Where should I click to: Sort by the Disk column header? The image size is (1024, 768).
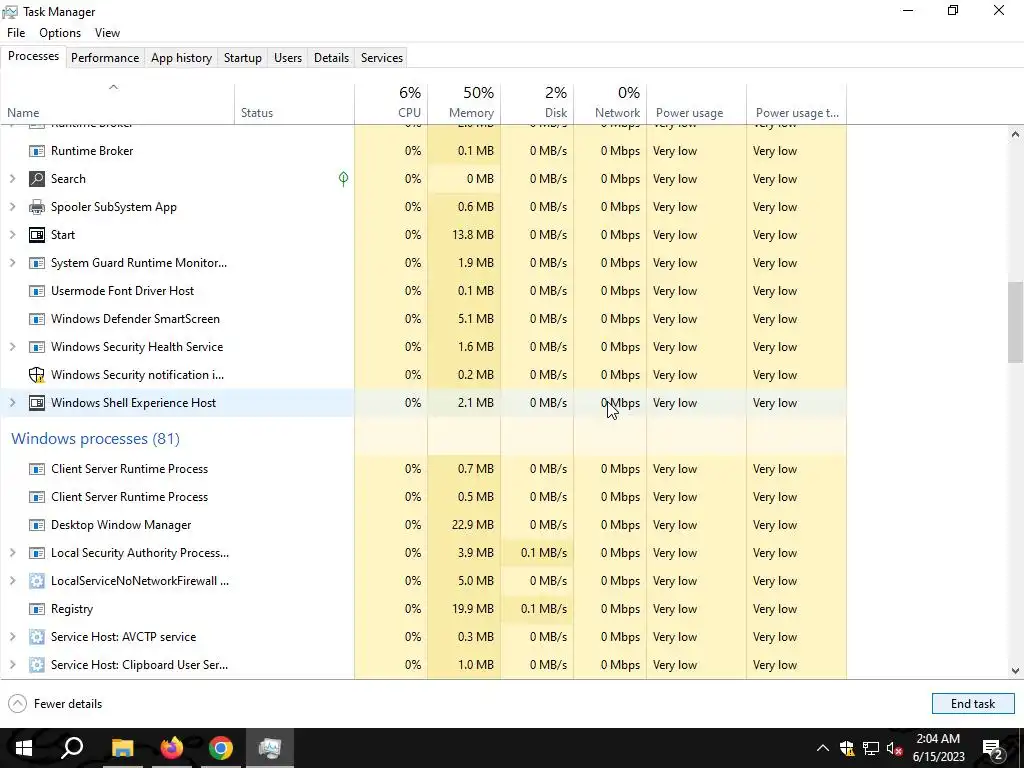(537, 103)
